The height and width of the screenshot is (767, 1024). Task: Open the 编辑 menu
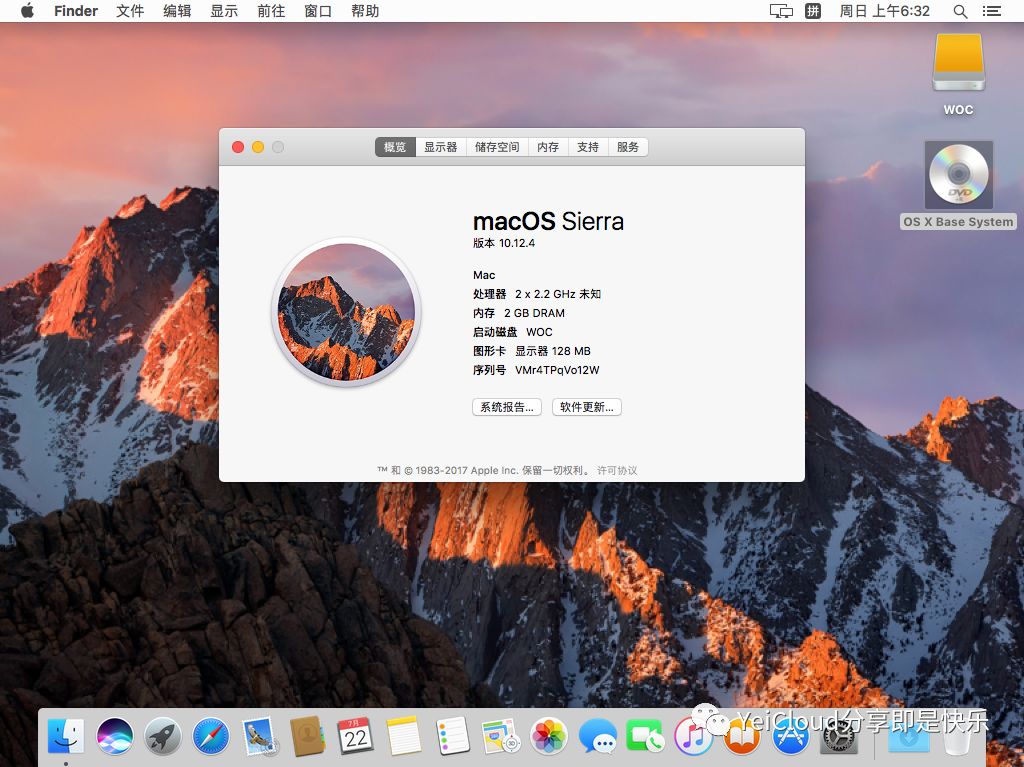(x=177, y=11)
